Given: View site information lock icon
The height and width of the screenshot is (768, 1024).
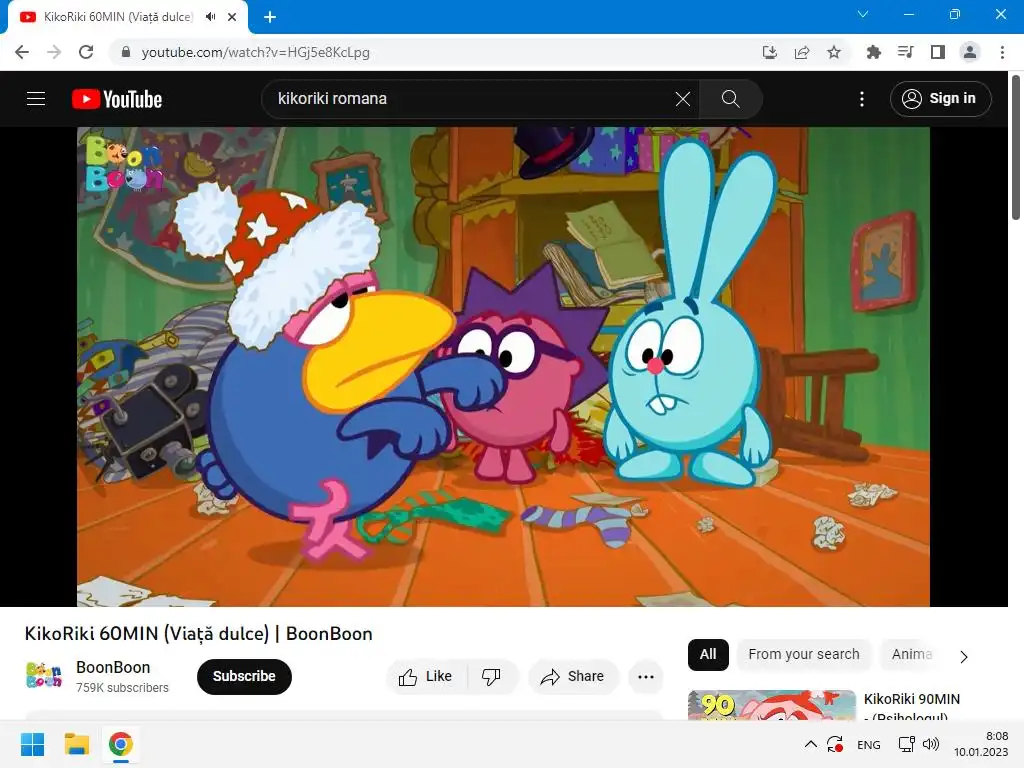Looking at the screenshot, I should 126,52.
